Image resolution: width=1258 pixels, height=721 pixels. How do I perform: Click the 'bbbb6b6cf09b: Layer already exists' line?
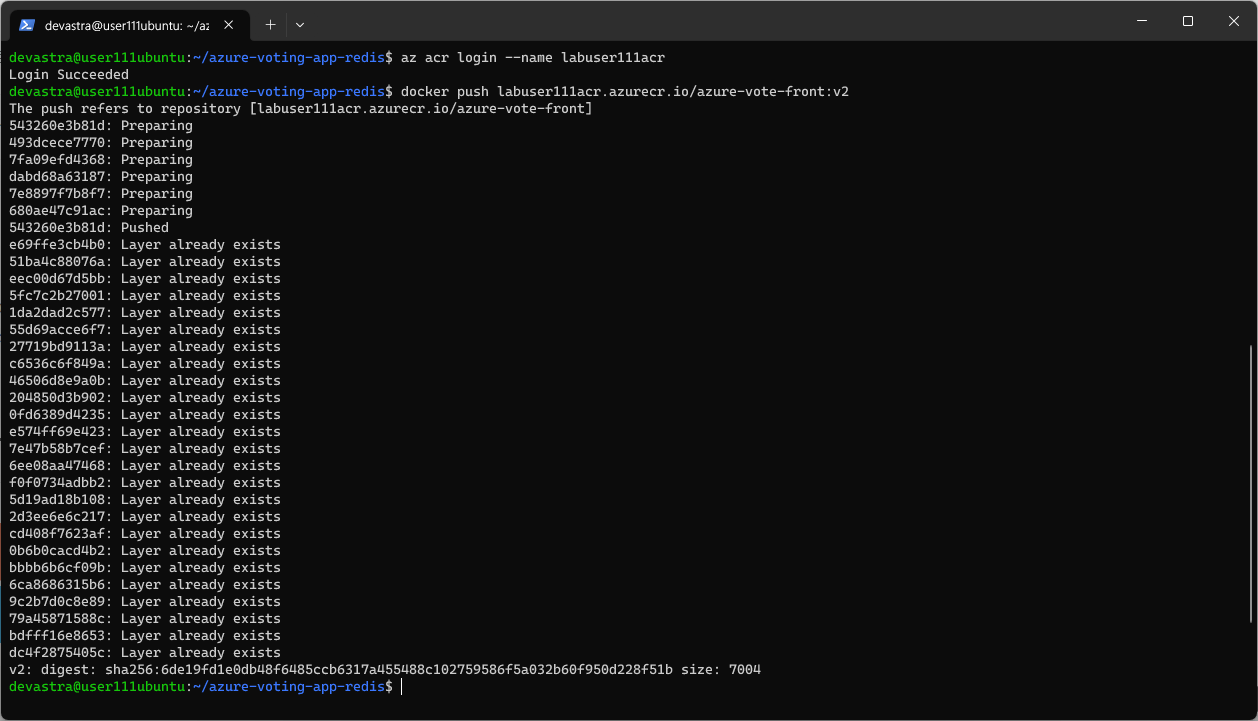tap(145, 567)
